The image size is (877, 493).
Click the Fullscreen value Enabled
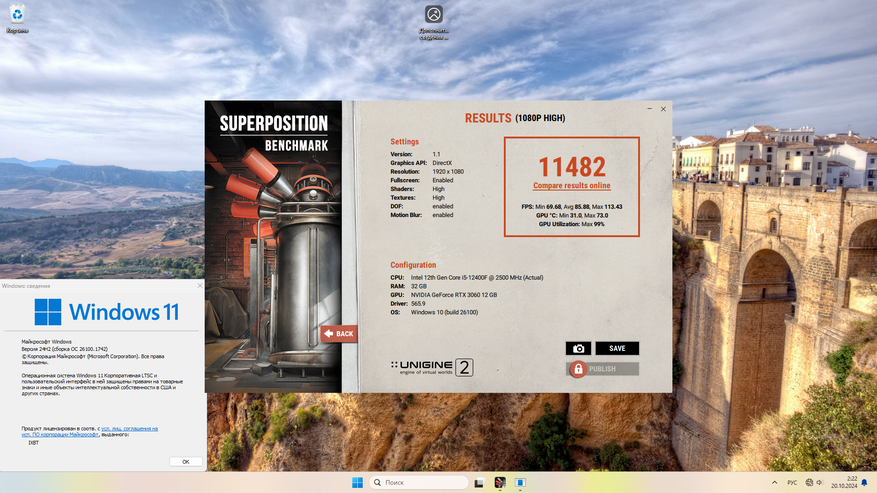pyautogui.click(x=442, y=180)
